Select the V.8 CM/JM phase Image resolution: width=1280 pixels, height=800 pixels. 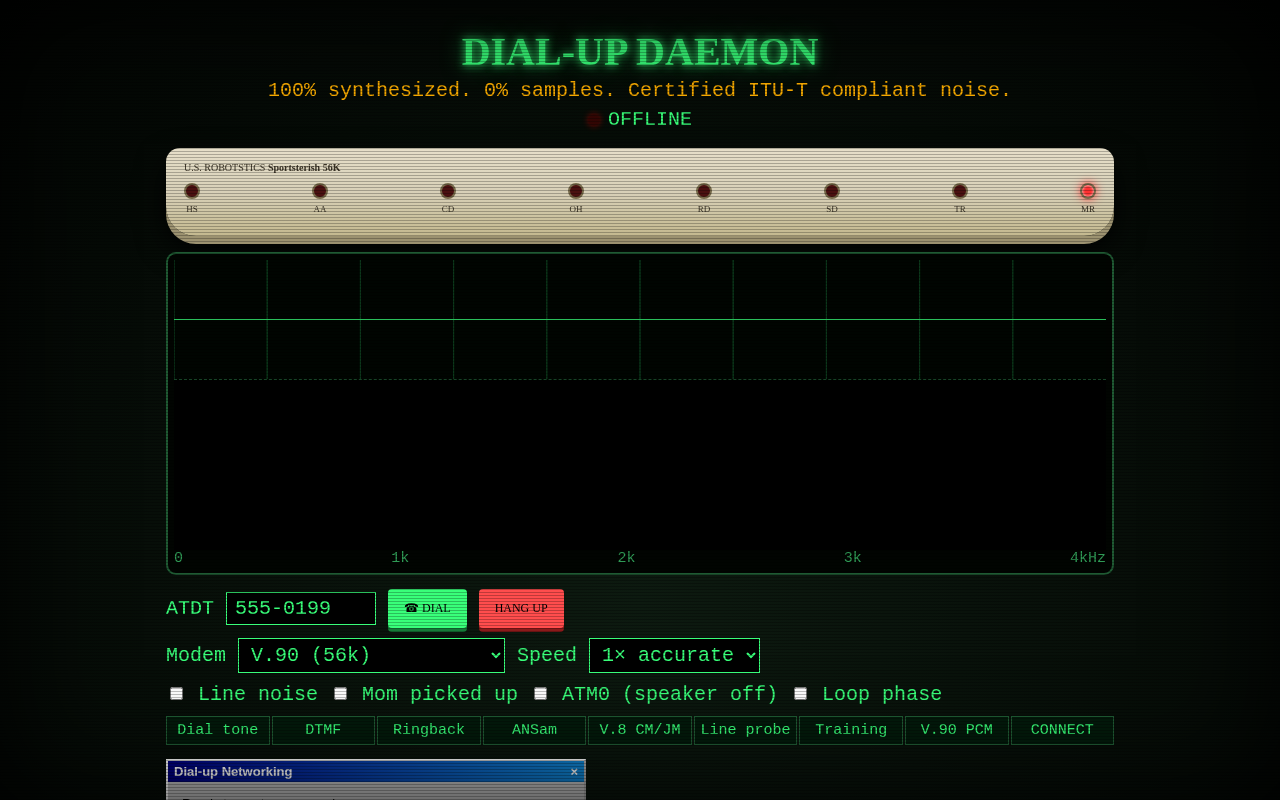click(640, 730)
